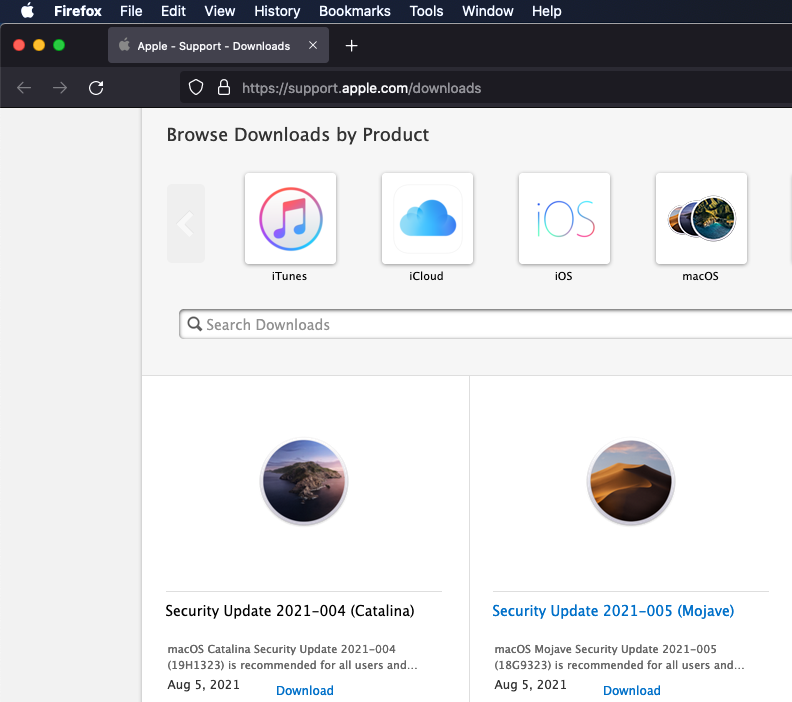This screenshot has height=702, width=792.
Task: Click the iTunes product label
Action: click(x=289, y=276)
